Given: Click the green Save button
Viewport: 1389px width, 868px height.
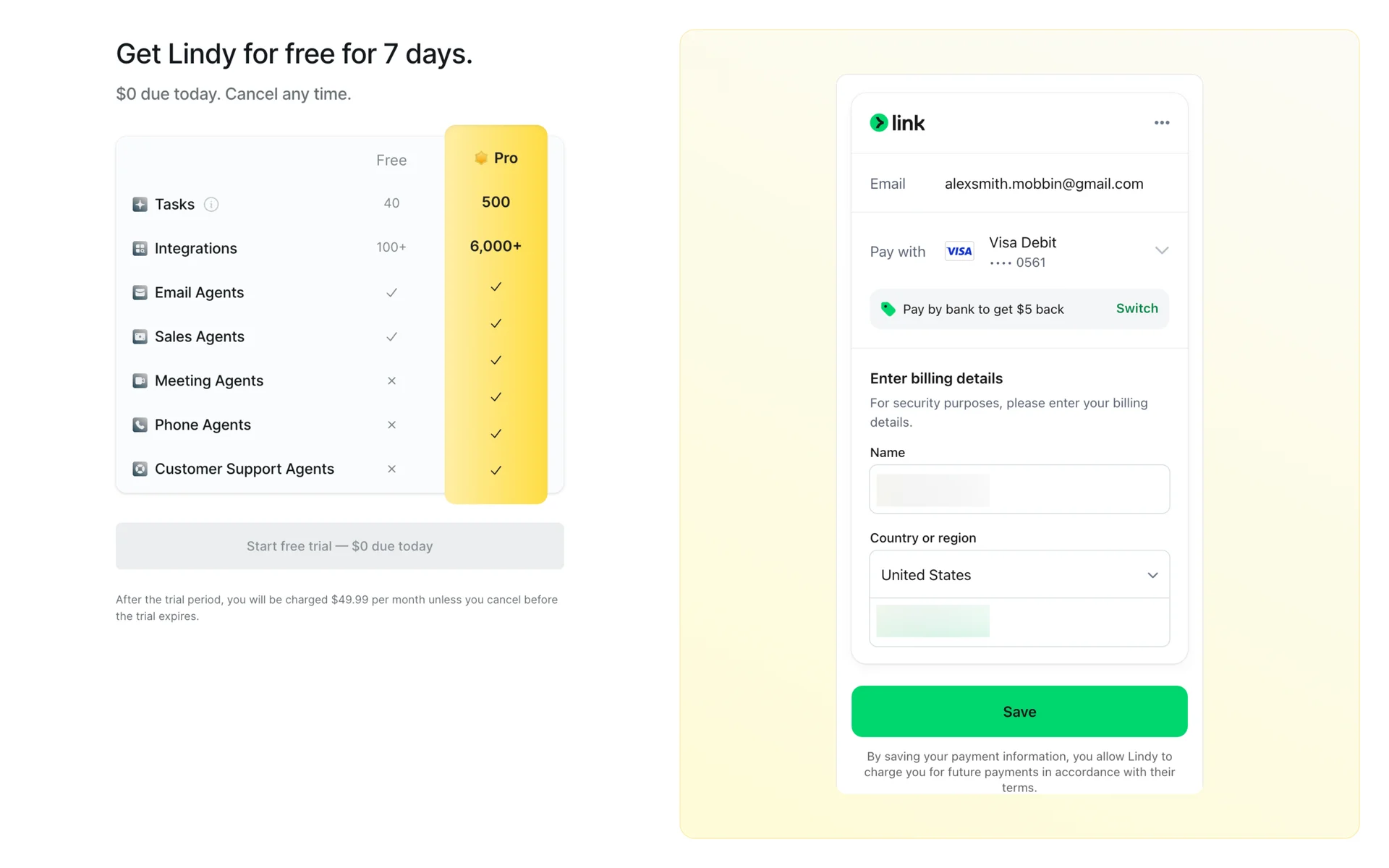Looking at the screenshot, I should pos(1019,712).
